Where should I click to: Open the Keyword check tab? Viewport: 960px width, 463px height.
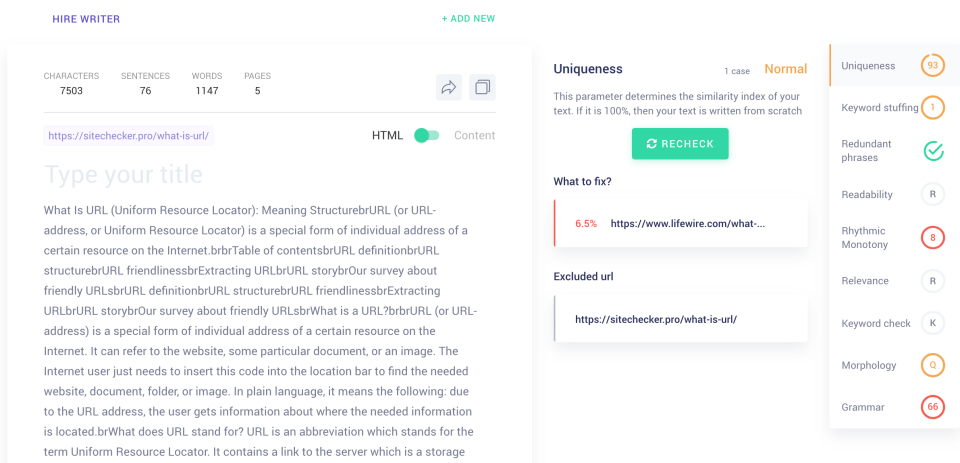pos(875,323)
